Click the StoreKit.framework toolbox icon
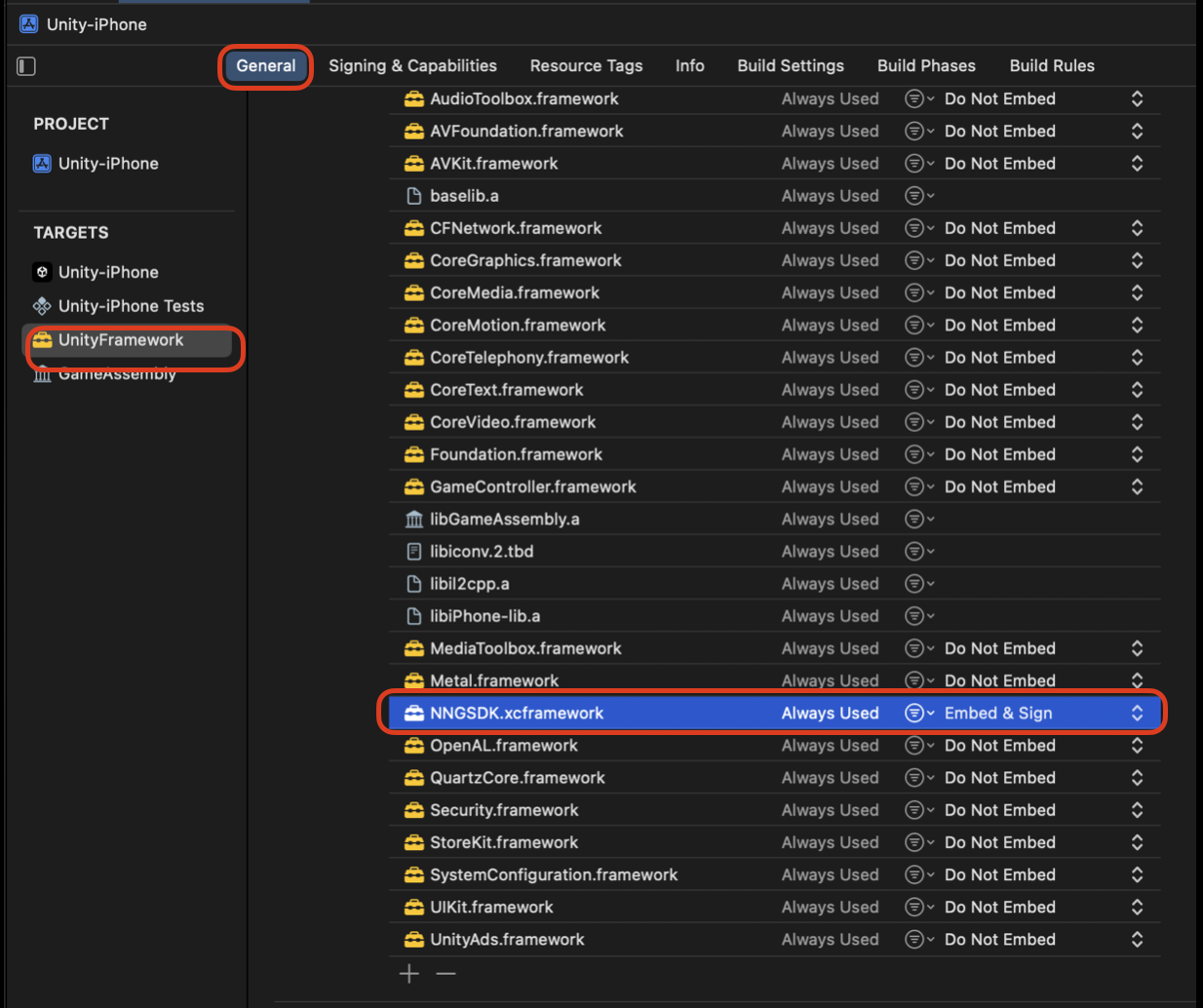 (x=414, y=842)
